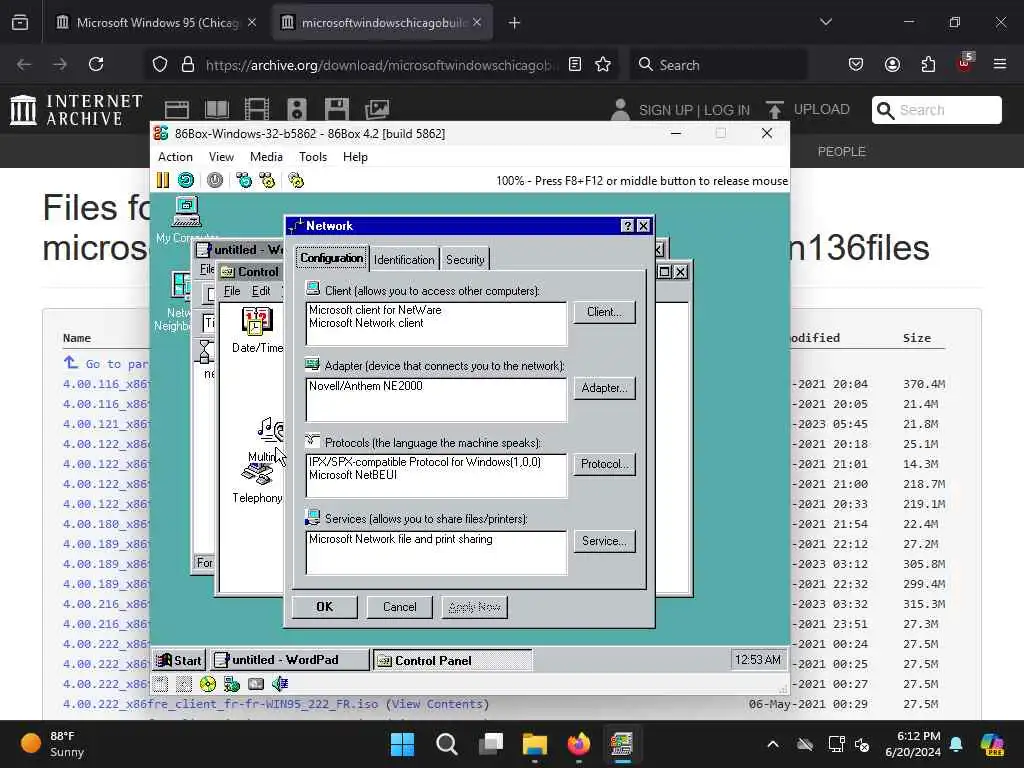Screen dimensions: 1024x768
Task: Open Internet Archive software floppy icon
Action: tap(337, 109)
